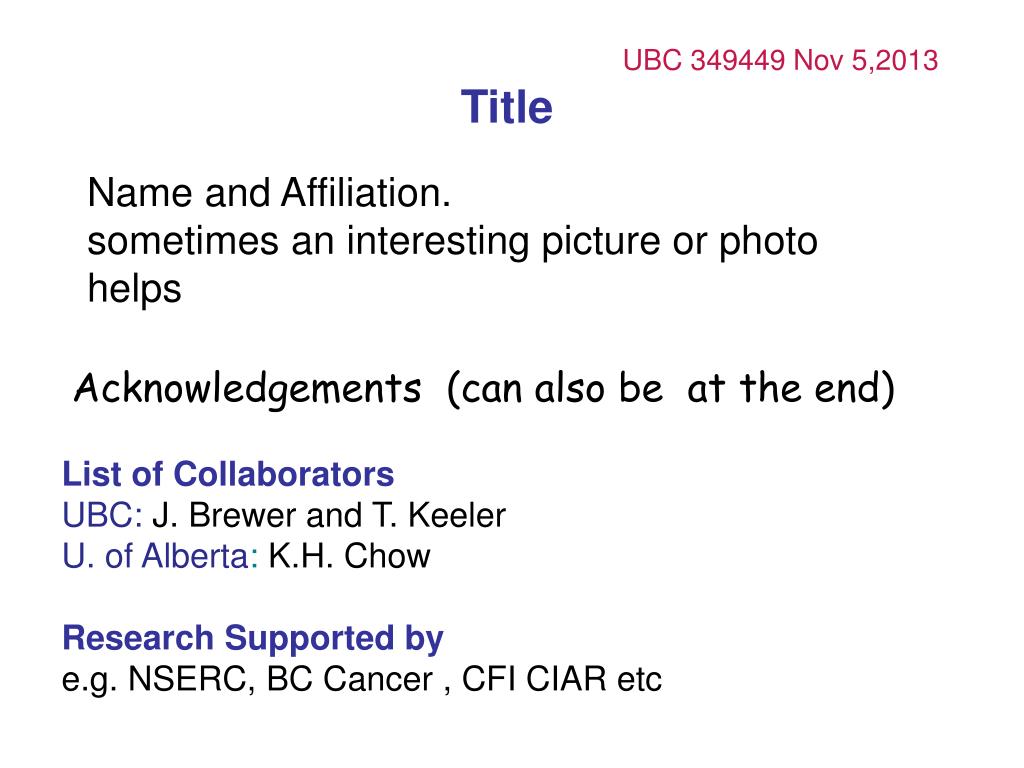Screen dimensions: 1024x768
Task: Select the name 'K.H. Chow'
Action: (349, 556)
